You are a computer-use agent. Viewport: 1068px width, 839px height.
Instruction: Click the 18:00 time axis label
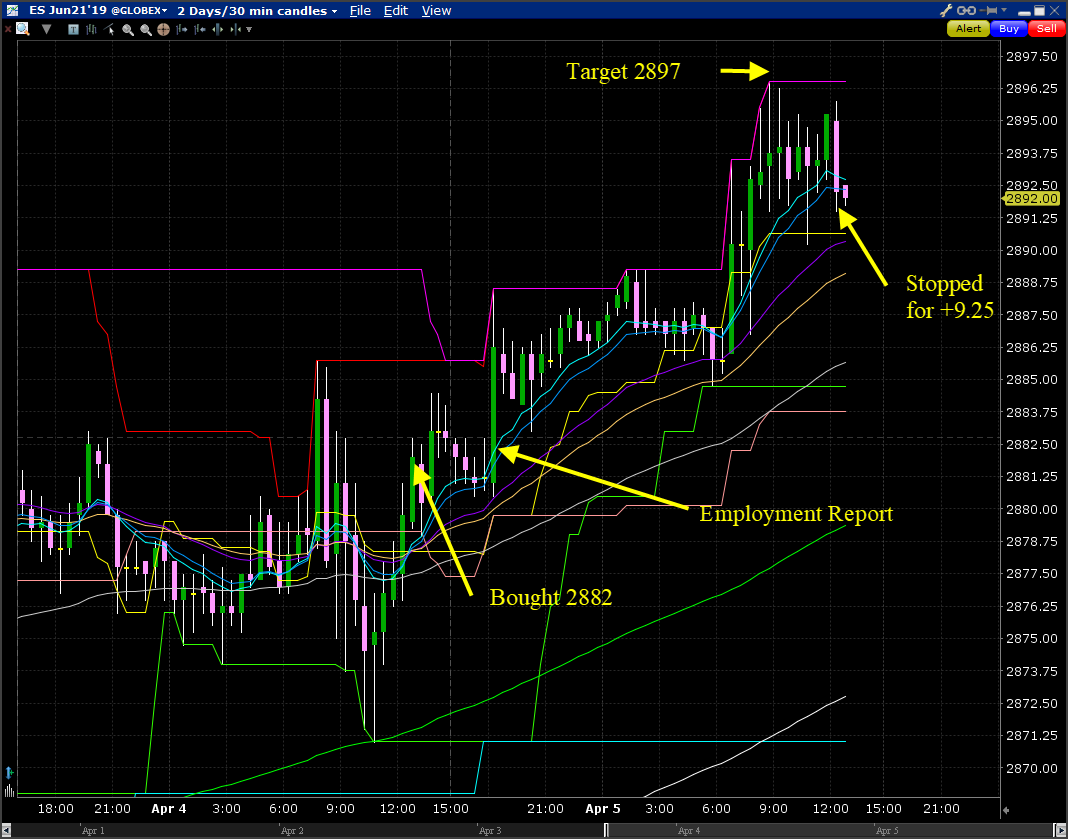coord(56,809)
